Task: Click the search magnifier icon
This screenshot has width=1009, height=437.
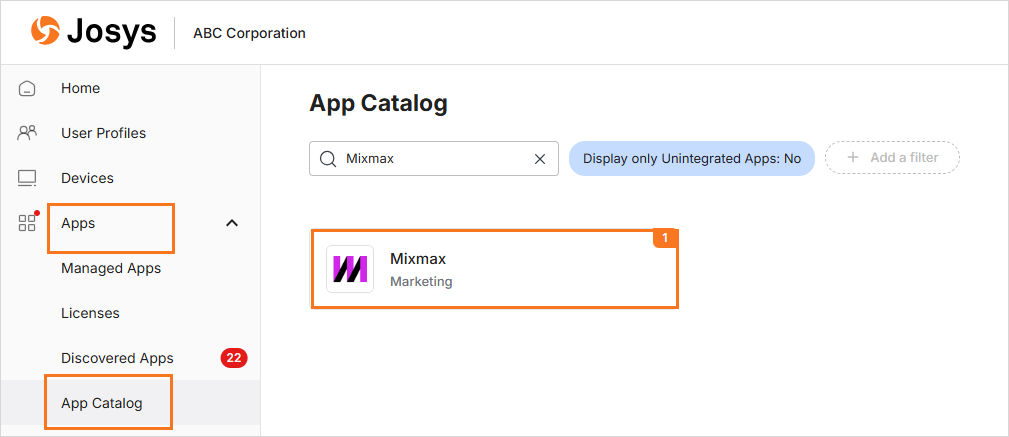Action: [328, 159]
